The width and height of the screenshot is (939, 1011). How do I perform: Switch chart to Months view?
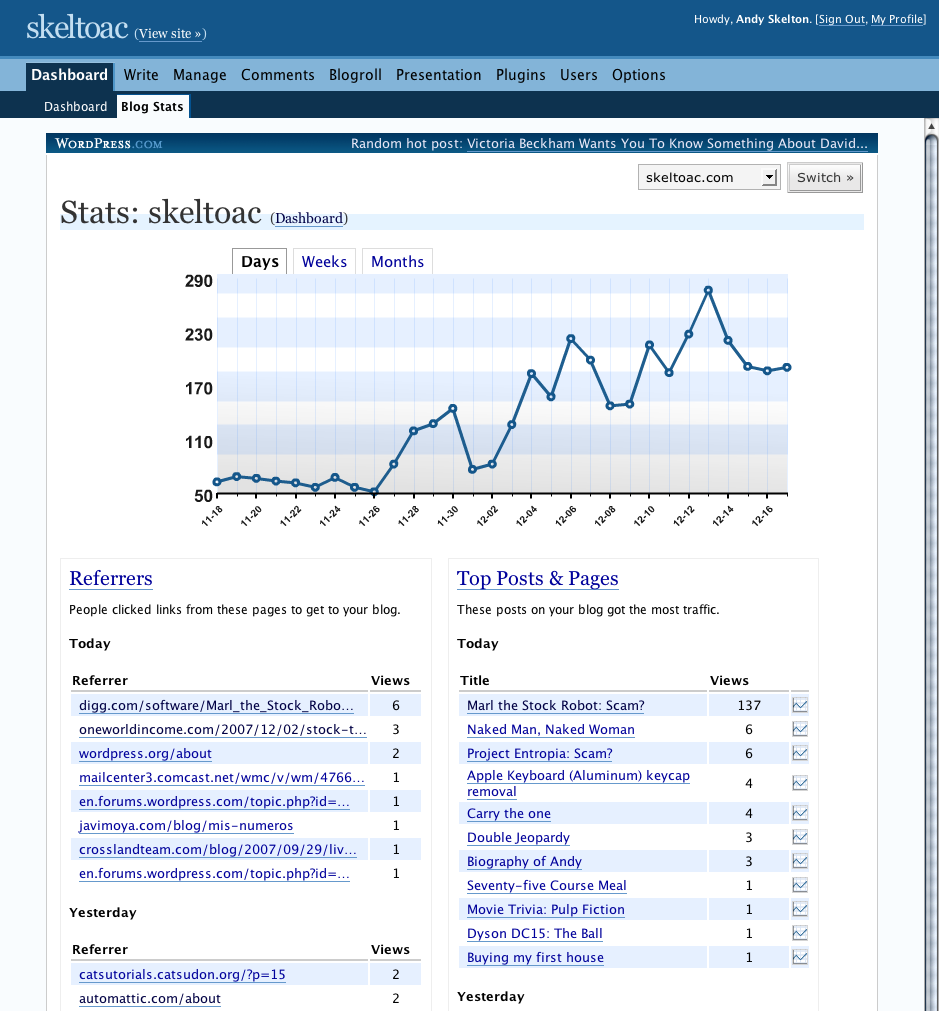(397, 262)
